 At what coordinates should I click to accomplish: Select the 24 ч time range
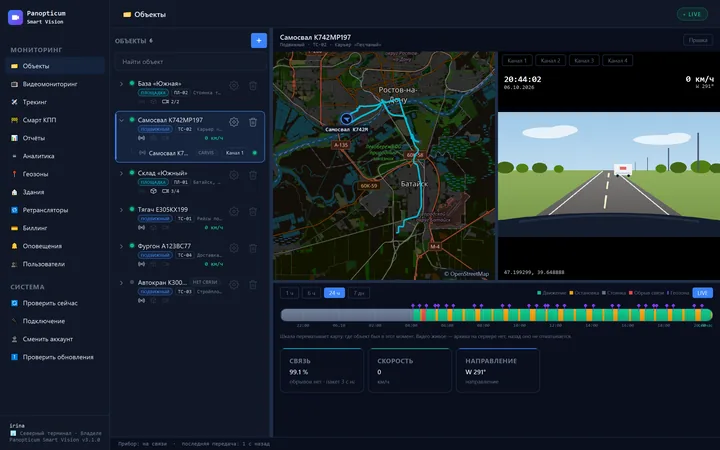(x=334, y=293)
